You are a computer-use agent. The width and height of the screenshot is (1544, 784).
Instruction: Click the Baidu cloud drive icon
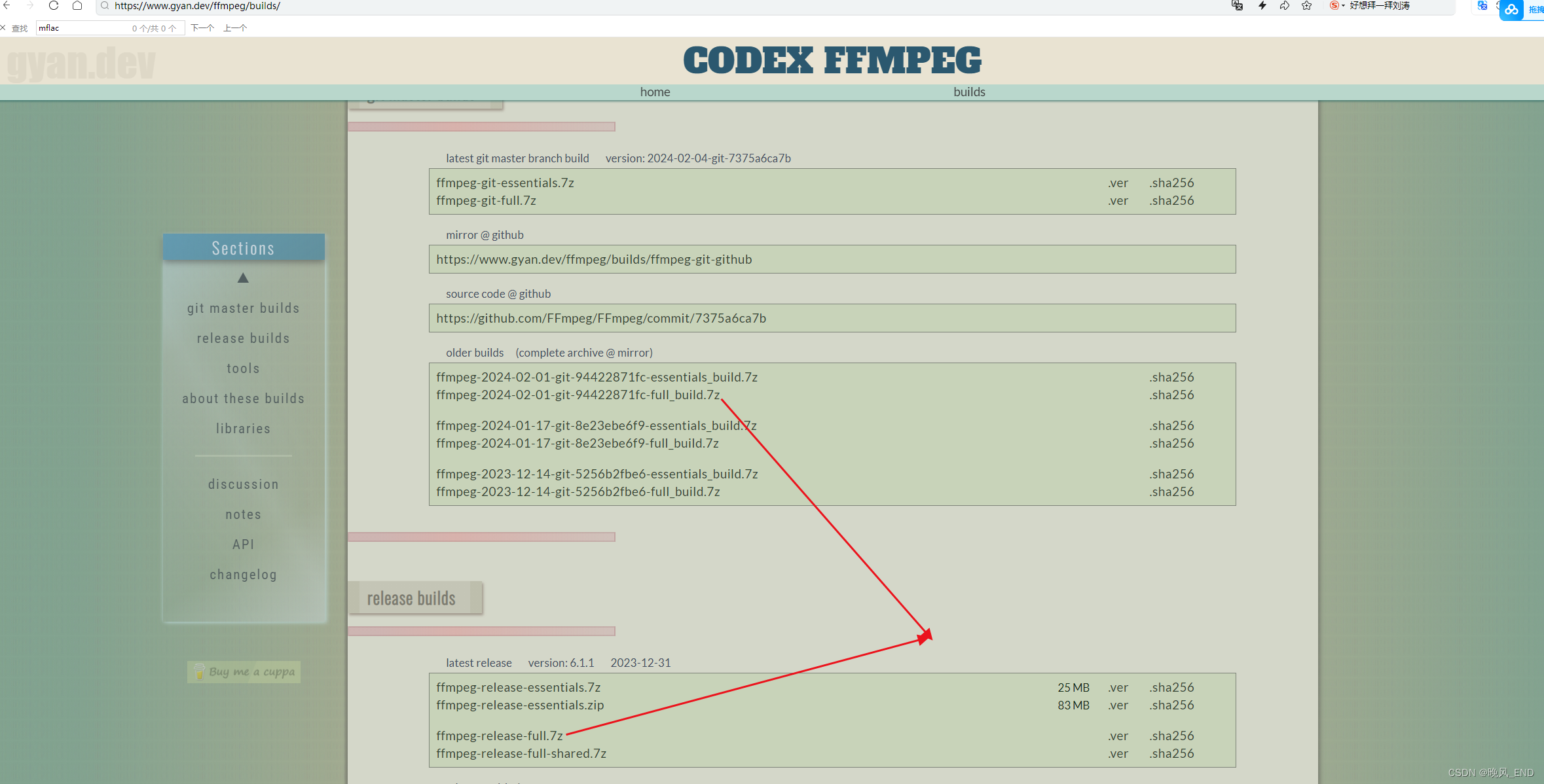pos(1511,10)
